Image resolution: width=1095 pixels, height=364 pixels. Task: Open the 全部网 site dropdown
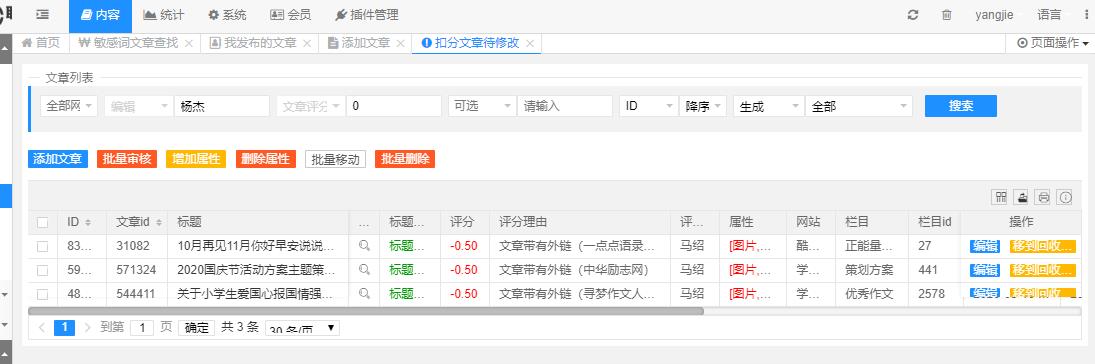tap(69, 106)
